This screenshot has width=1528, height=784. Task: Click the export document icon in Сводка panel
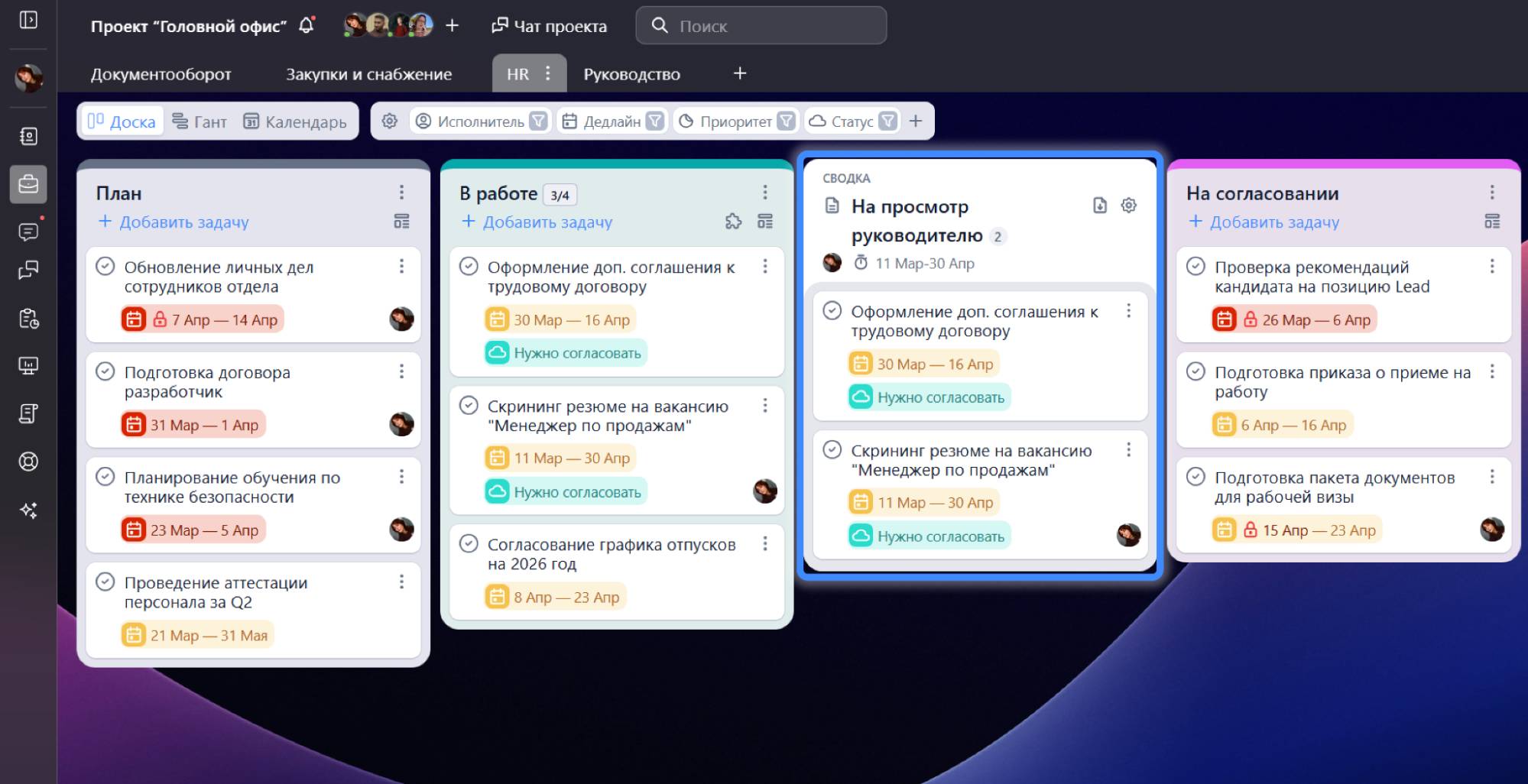1099,206
